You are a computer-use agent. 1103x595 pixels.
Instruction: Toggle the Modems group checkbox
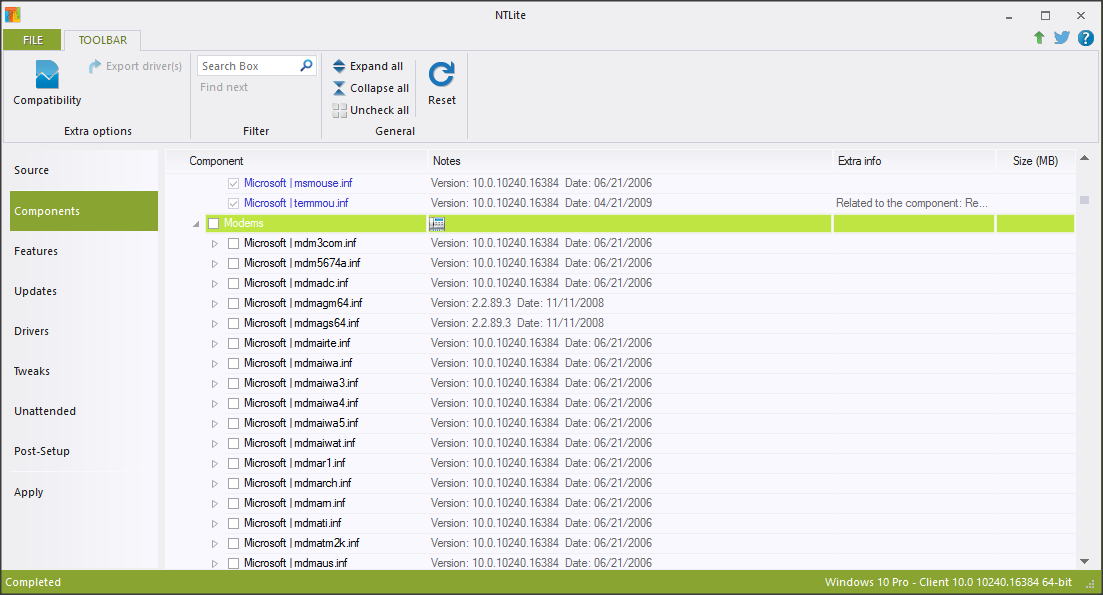coord(213,223)
